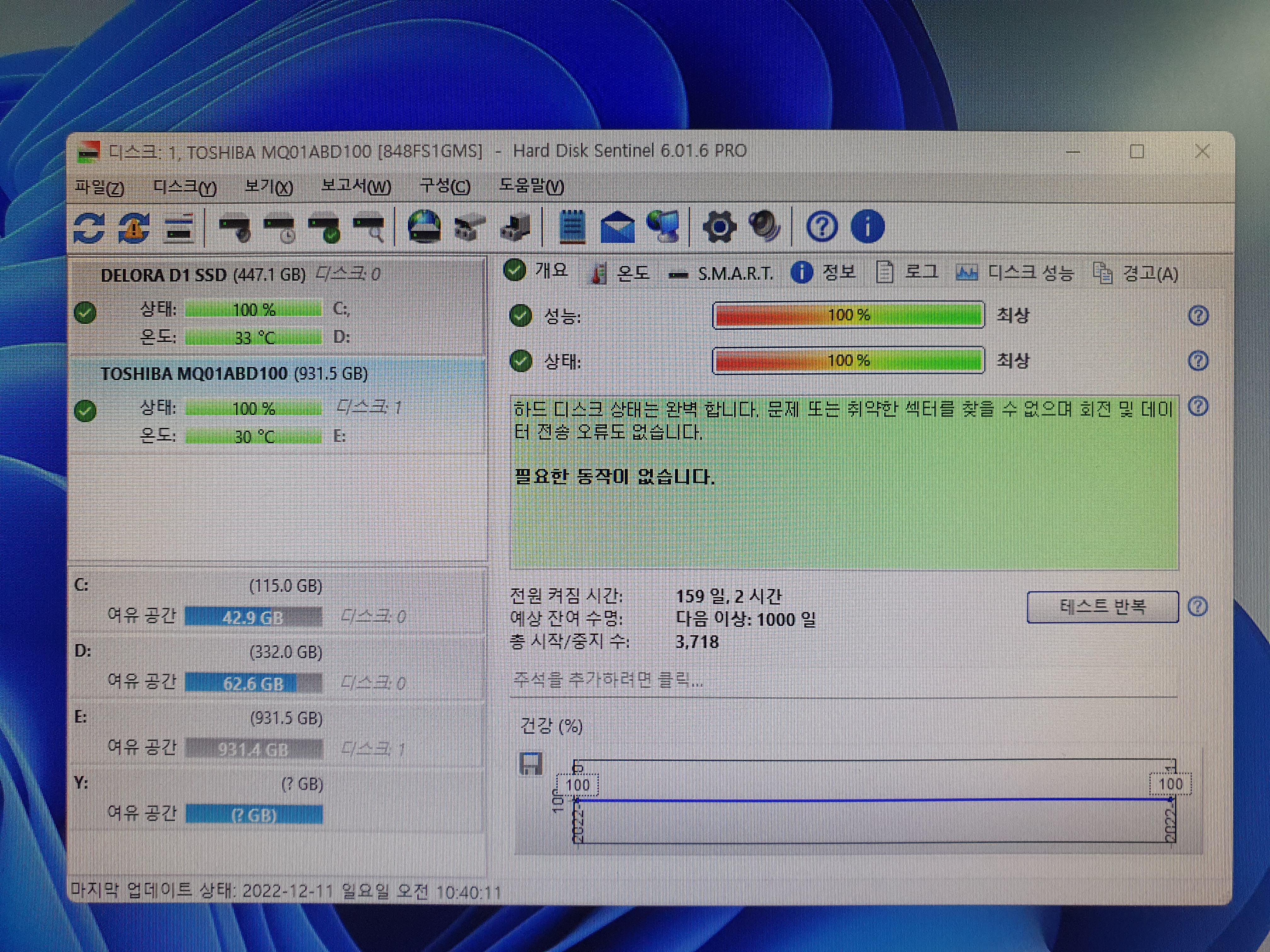This screenshot has height=952, width=1270.
Task: Open the 보고서(W) menu
Action: pos(357,186)
